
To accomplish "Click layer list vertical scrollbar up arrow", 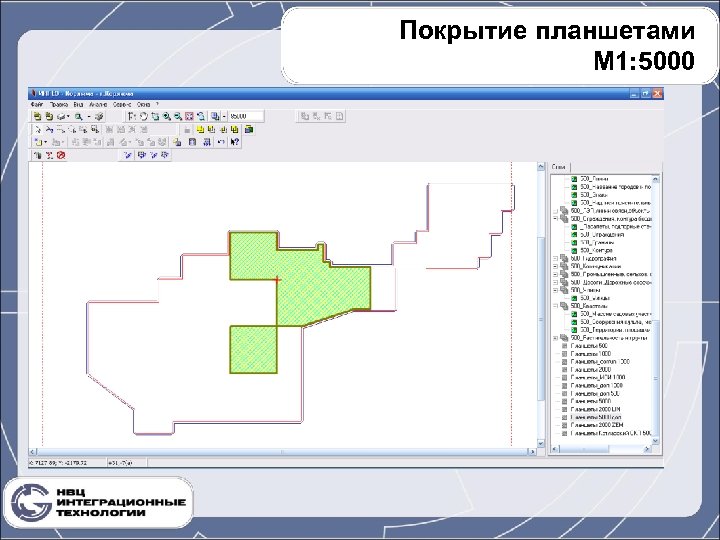I will (656, 179).
